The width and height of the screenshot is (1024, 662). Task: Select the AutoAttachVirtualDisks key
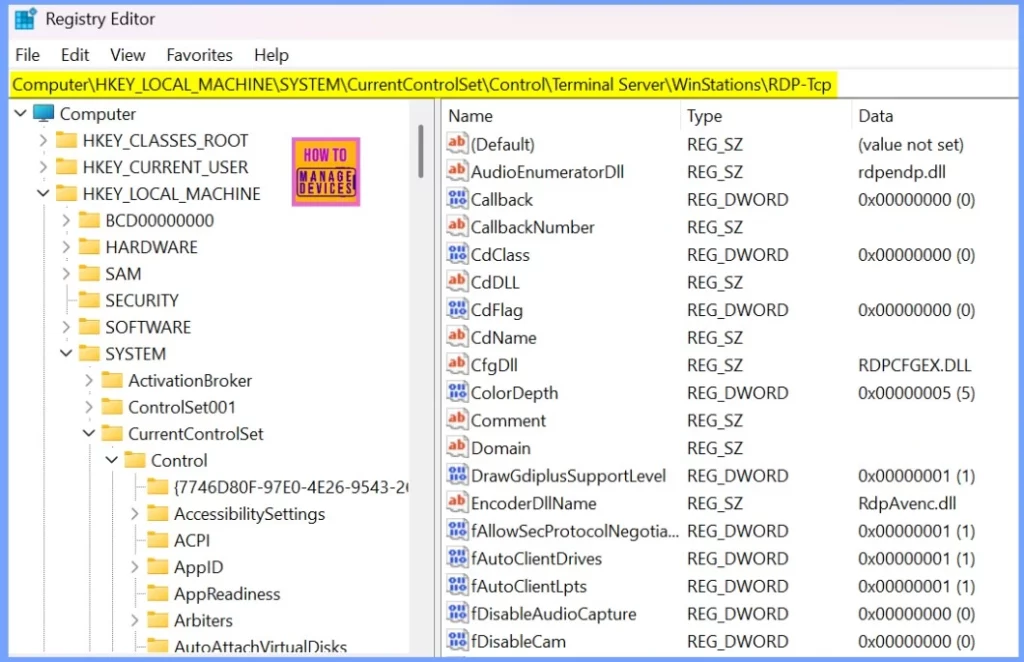click(x=260, y=646)
